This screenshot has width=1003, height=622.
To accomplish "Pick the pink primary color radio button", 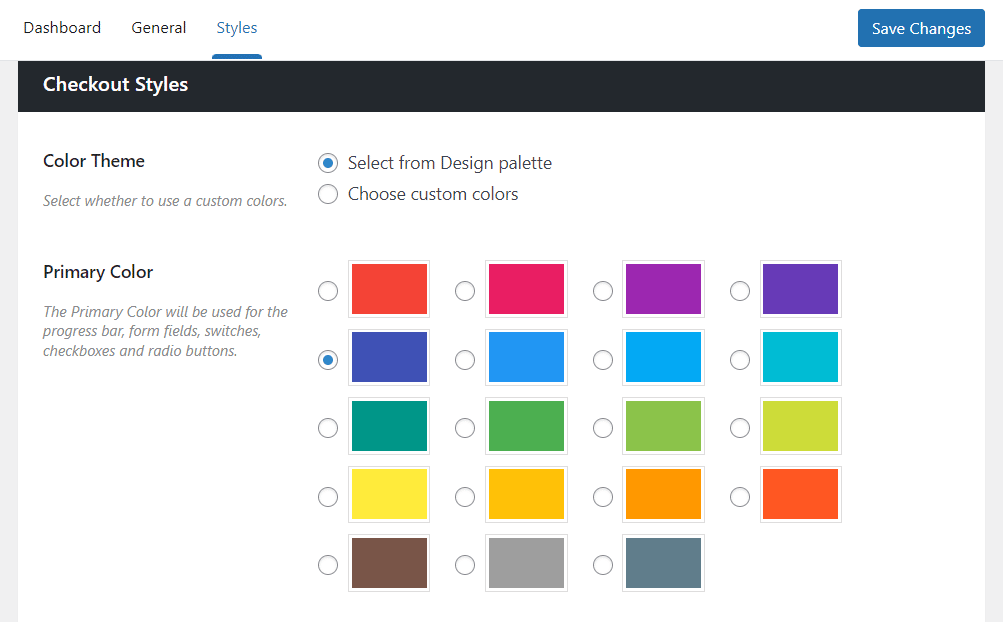I will (x=464, y=291).
